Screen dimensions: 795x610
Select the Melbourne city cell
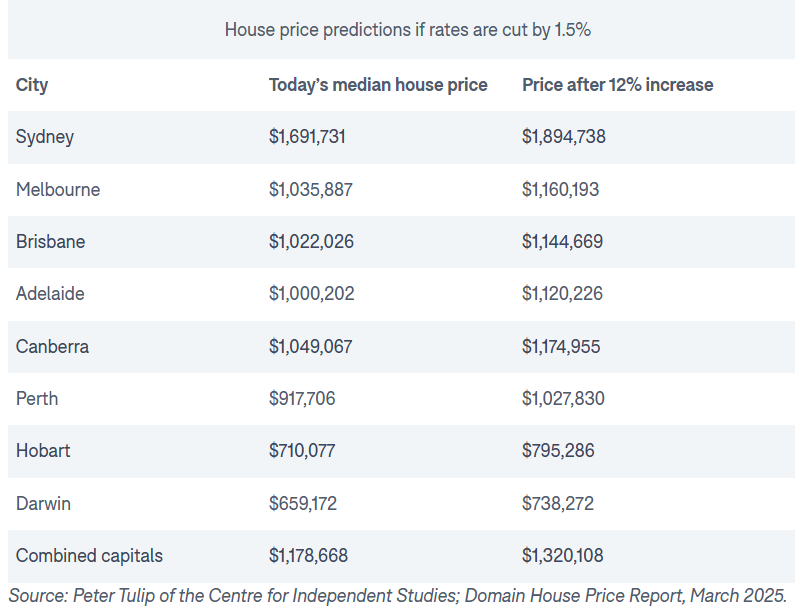click(x=58, y=189)
